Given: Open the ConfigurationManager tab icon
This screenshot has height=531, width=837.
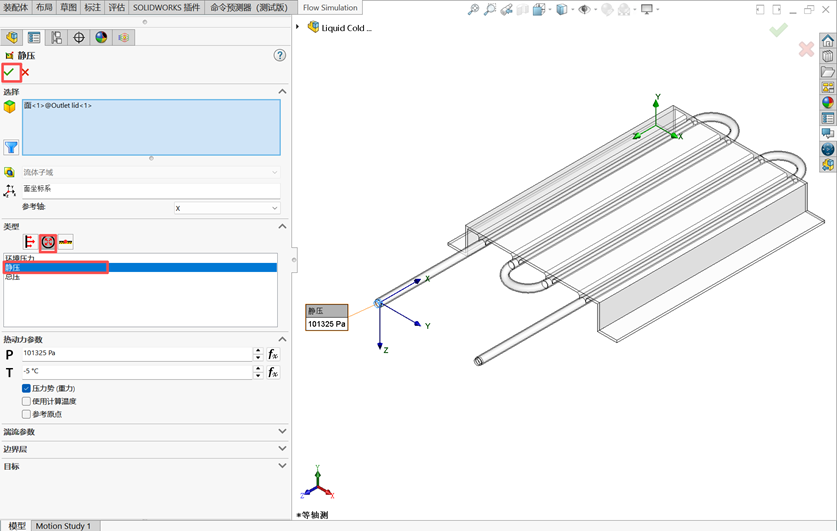Looking at the screenshot, I should tap(57, 37).
